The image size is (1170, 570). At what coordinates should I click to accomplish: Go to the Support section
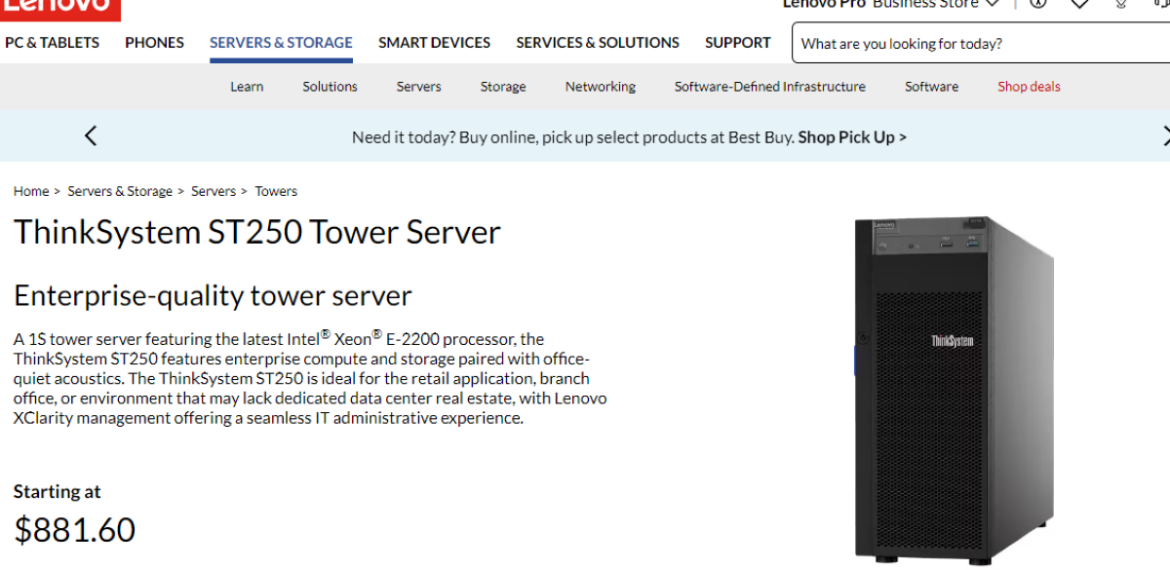pos(737,43)
